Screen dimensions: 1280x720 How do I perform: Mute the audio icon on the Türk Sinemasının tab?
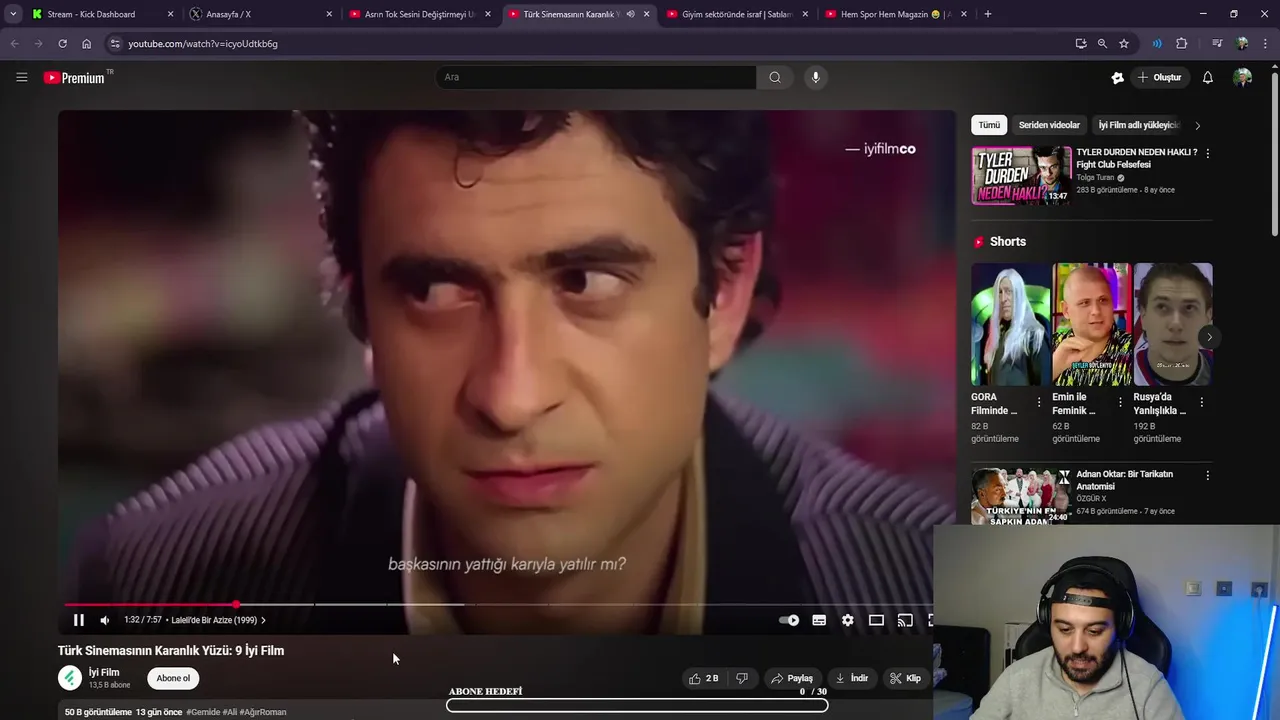(x=630, y=14)
